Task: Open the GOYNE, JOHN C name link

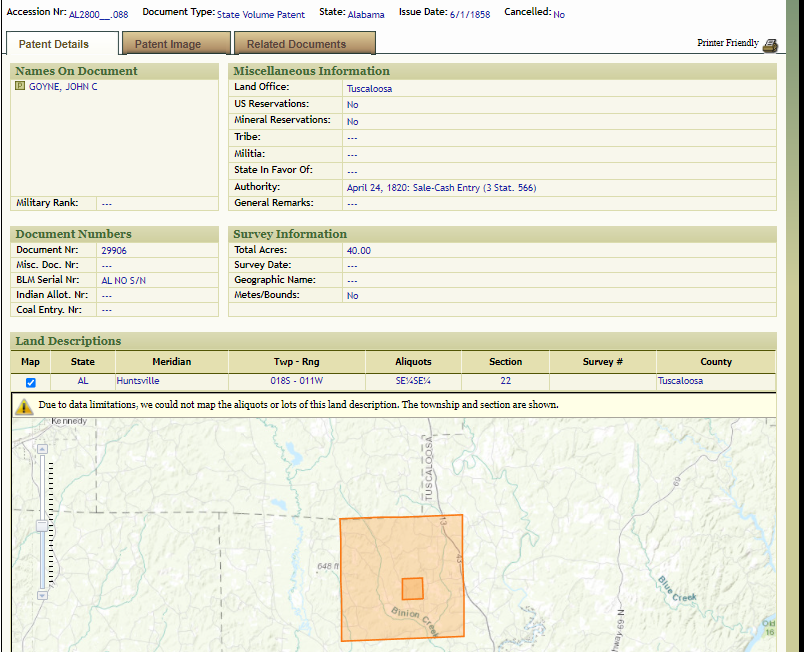Action: click(x=63, y=87)
